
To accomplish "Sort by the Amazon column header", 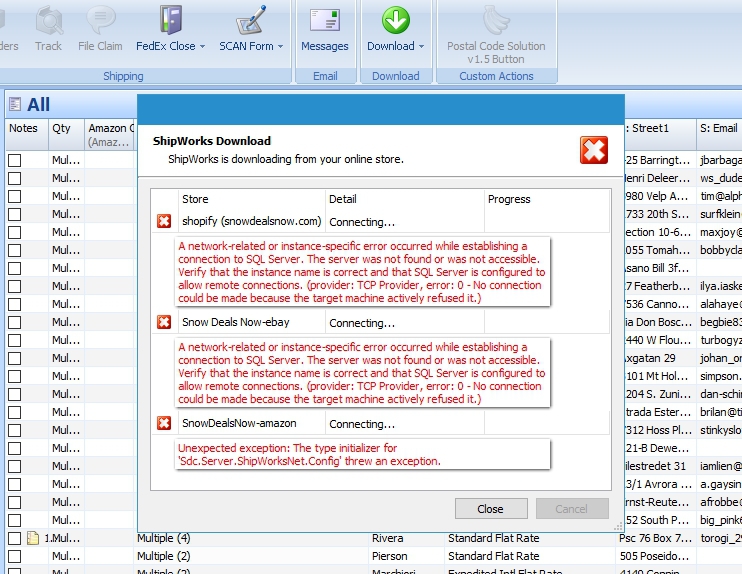I will 111,135.
